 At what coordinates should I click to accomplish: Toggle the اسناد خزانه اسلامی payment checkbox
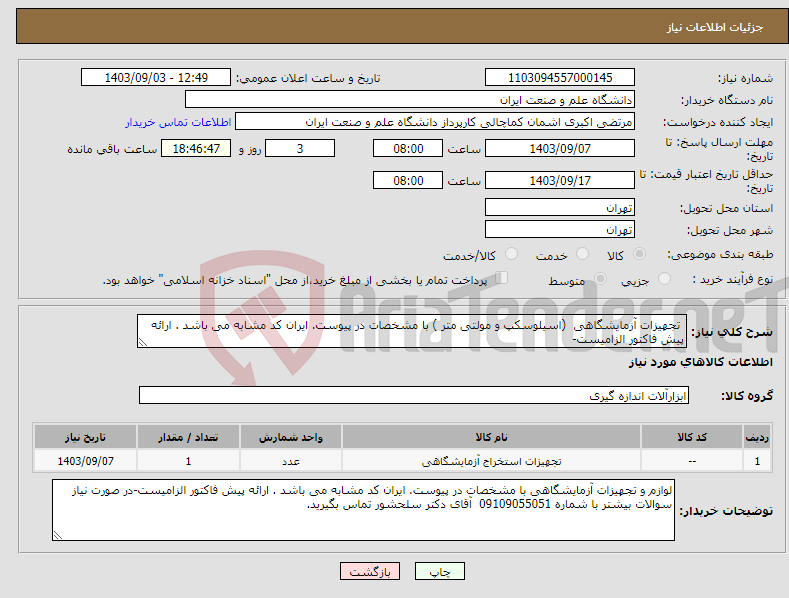[502, 277]
